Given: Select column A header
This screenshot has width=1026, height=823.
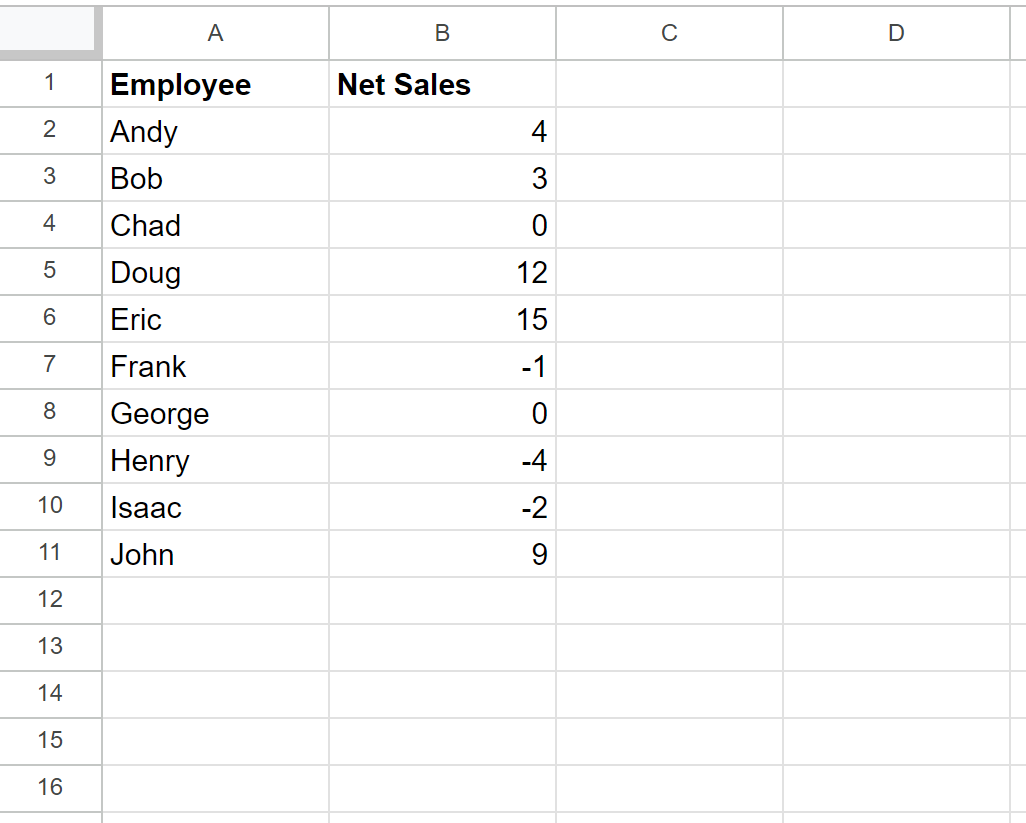Looking at the screenshot, I should [215, 33].
